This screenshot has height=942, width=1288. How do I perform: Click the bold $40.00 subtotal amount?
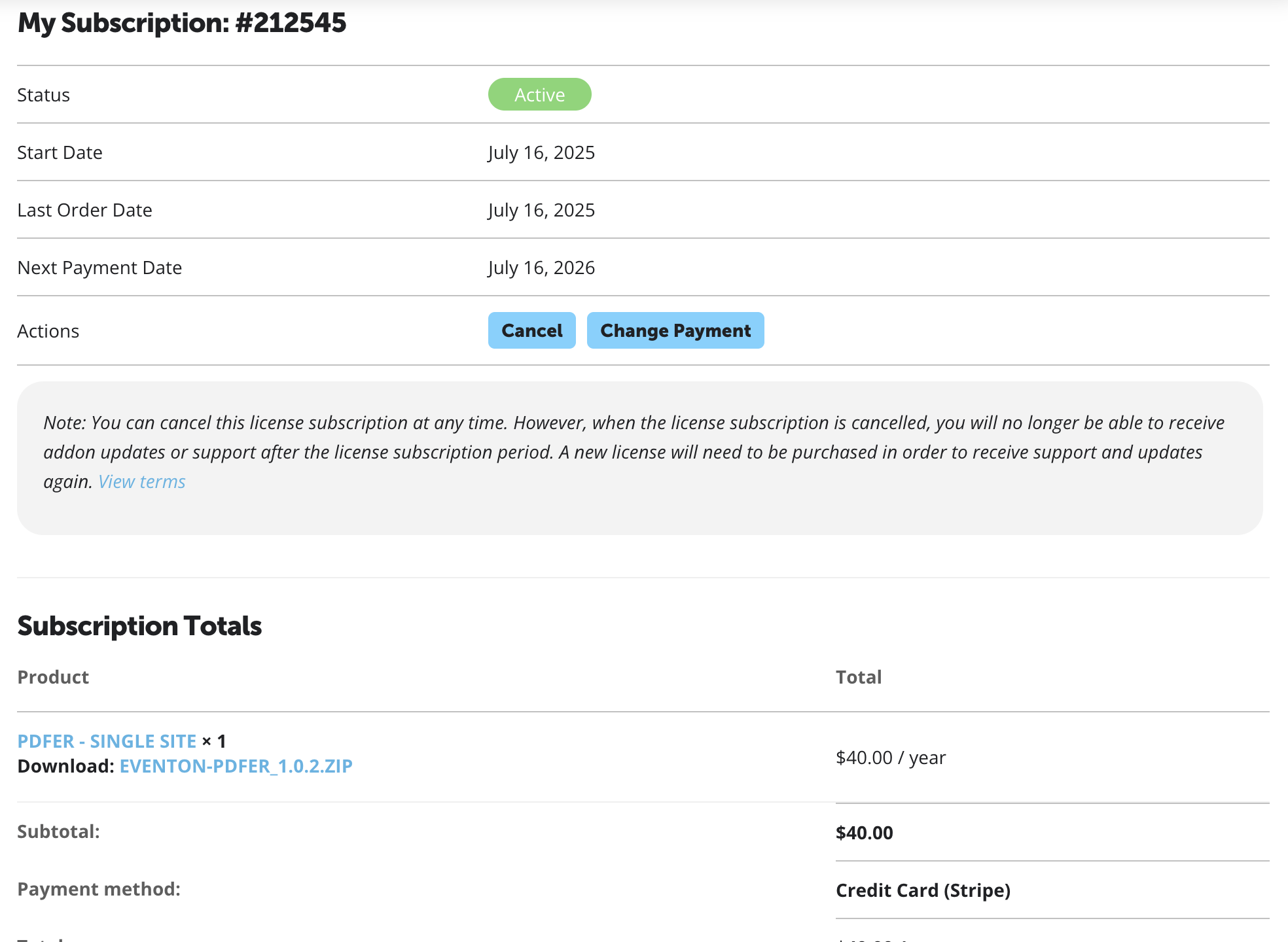tap(864, 833)
